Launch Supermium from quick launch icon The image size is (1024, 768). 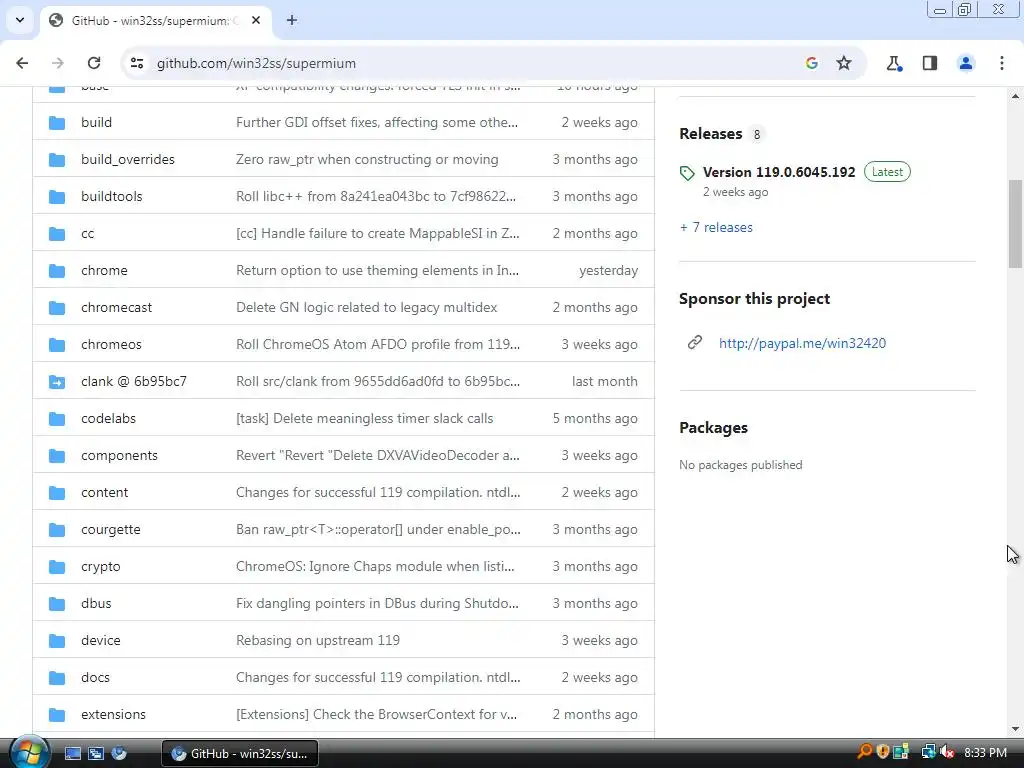coord(118,753)
